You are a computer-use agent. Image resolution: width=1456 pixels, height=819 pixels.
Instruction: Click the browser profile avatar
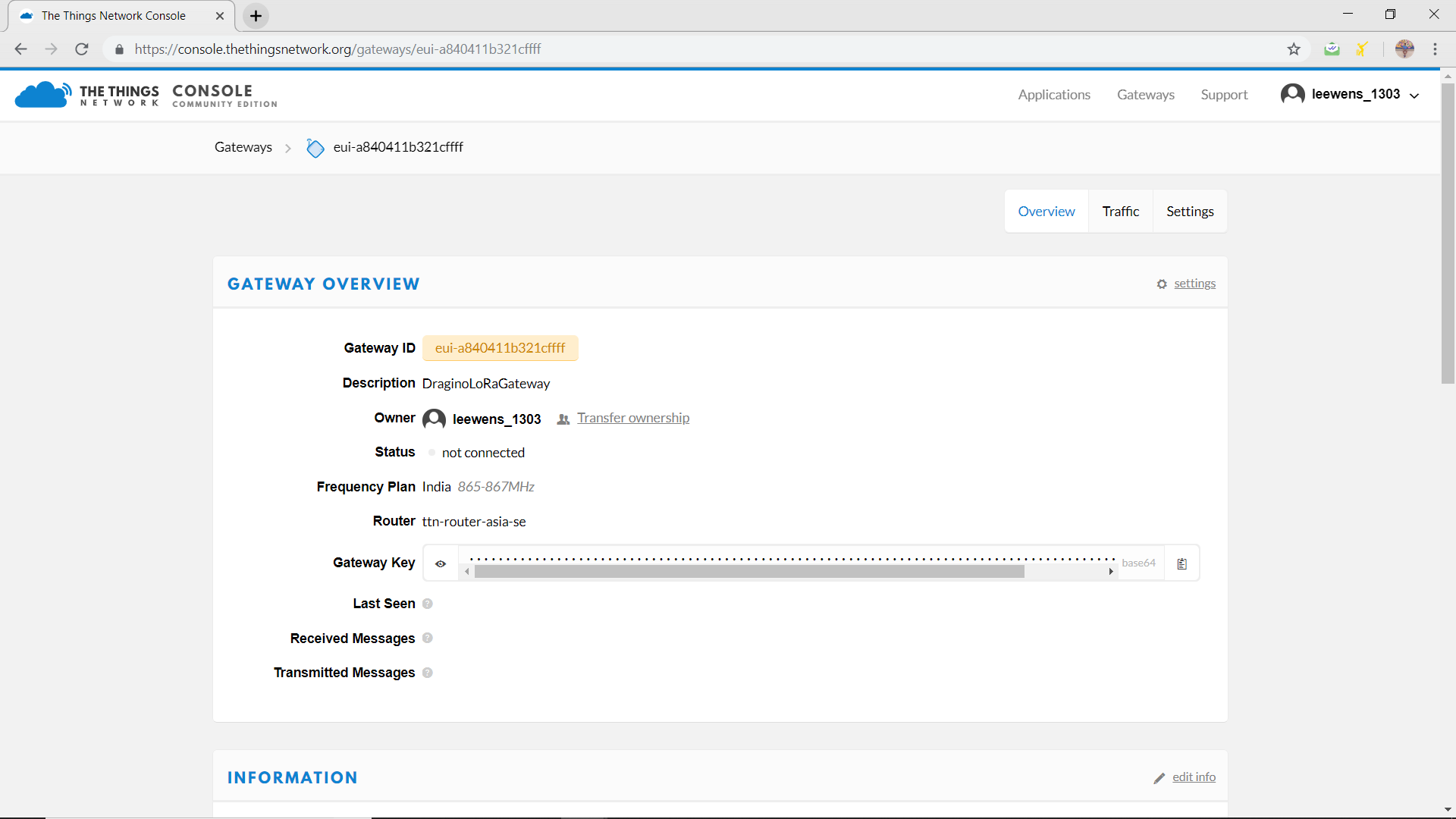tap(1404, 49)
